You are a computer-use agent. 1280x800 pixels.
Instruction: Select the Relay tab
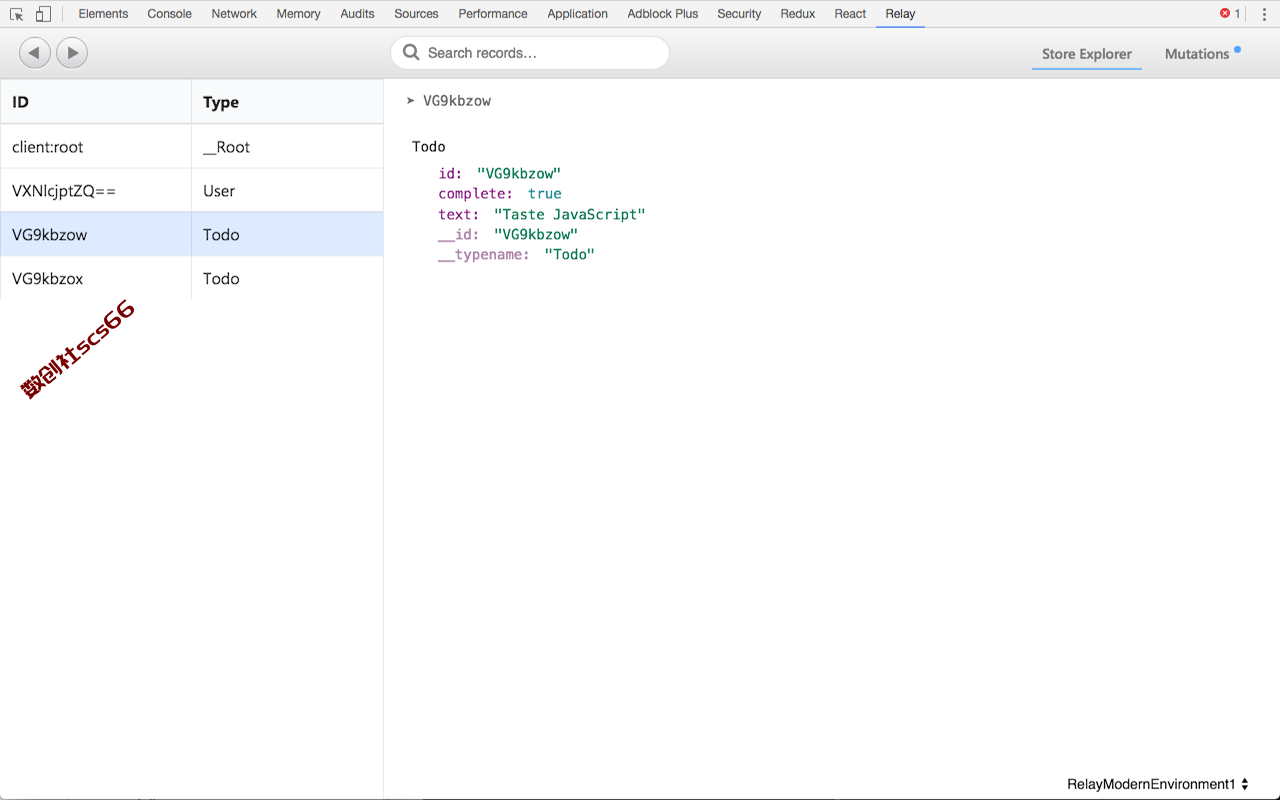click(x=900, y=14)
